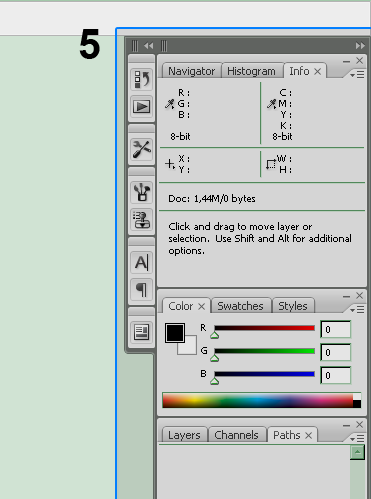Minimize the Paths panel group

tap(346, 425)
